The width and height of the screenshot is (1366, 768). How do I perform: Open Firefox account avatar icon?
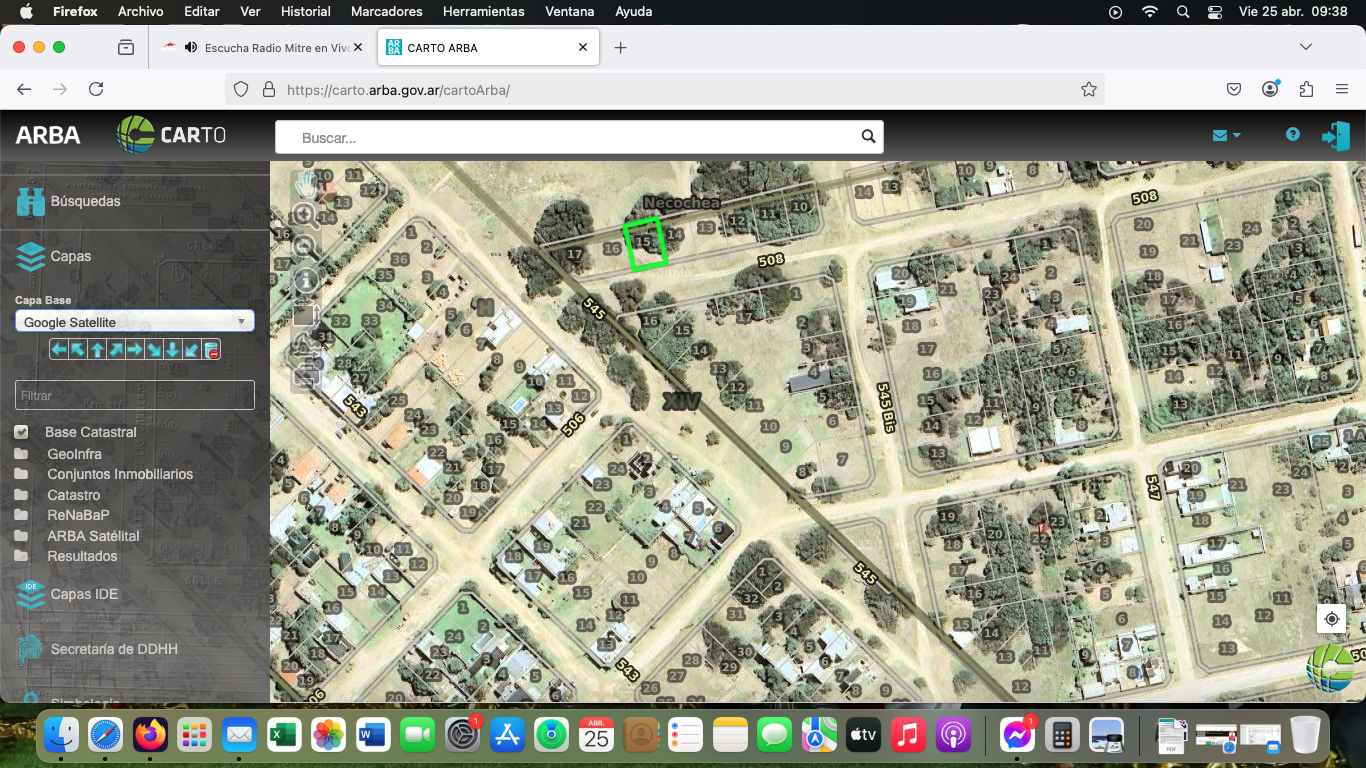[1270, 89]
